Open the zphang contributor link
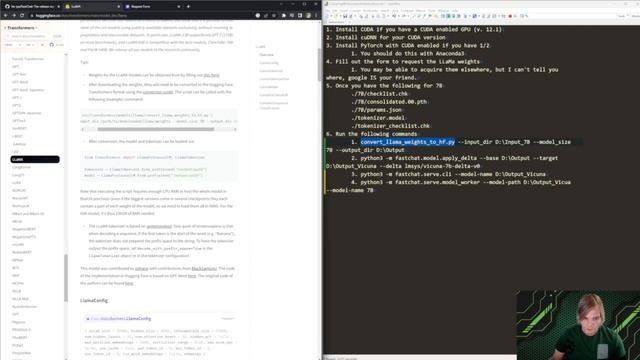Image resolution: width=640 pixels, height=360 pixels. (x=142, y=269)
